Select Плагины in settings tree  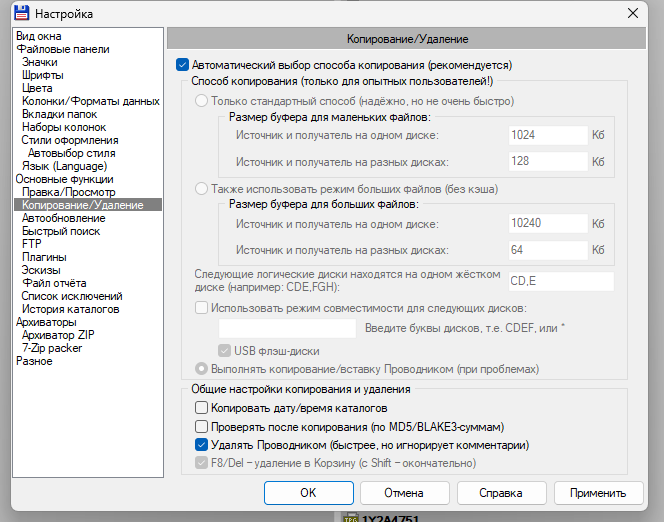click(x=44, y=257)
